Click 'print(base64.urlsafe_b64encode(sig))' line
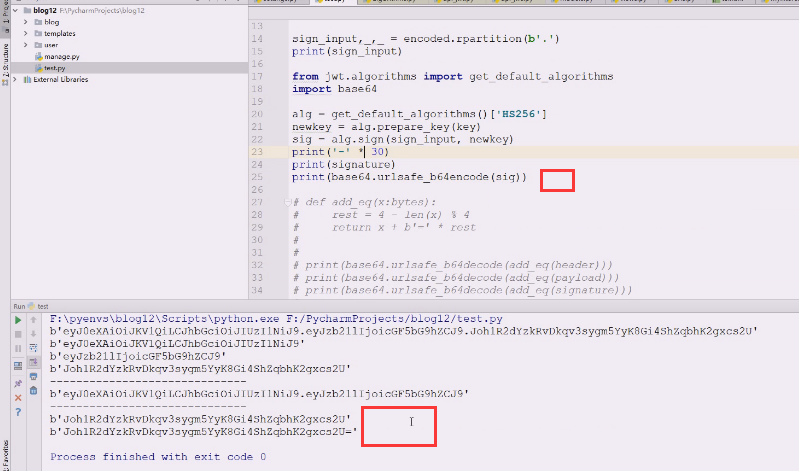This screenshot has width=799, height=471. click(409, 177)
